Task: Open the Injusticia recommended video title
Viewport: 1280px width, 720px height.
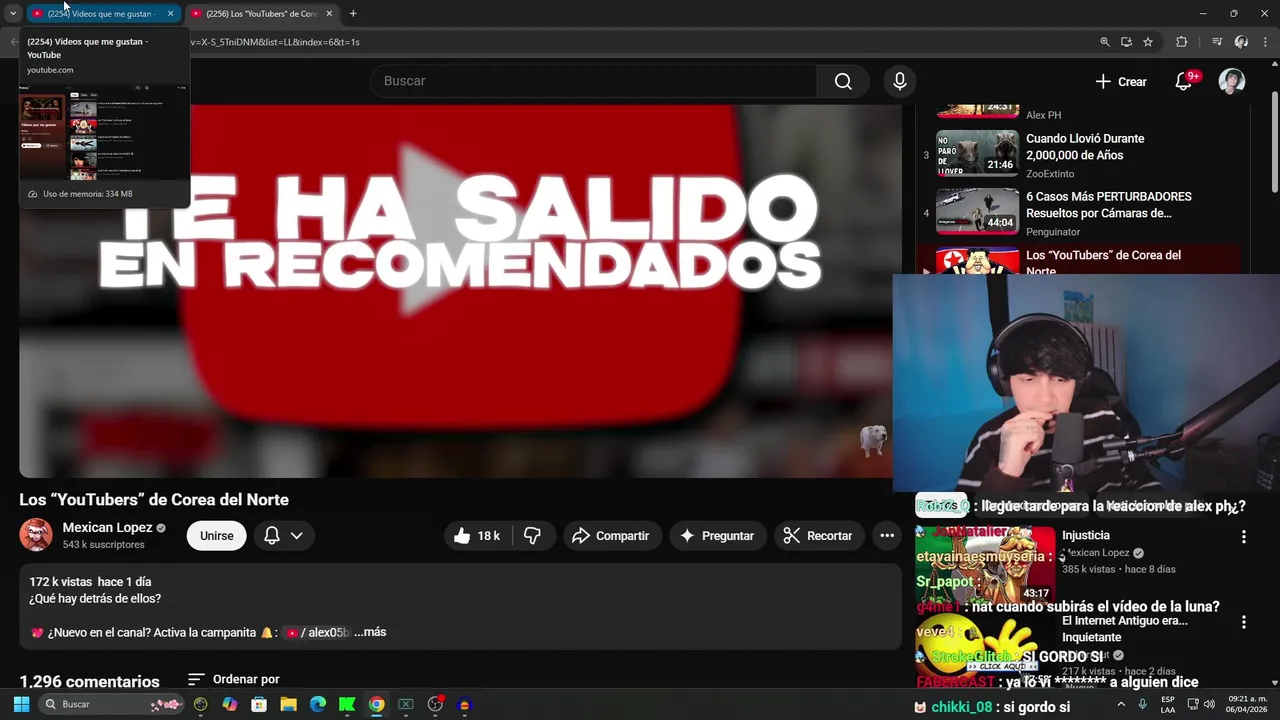Action: (x=1086, y=535)
